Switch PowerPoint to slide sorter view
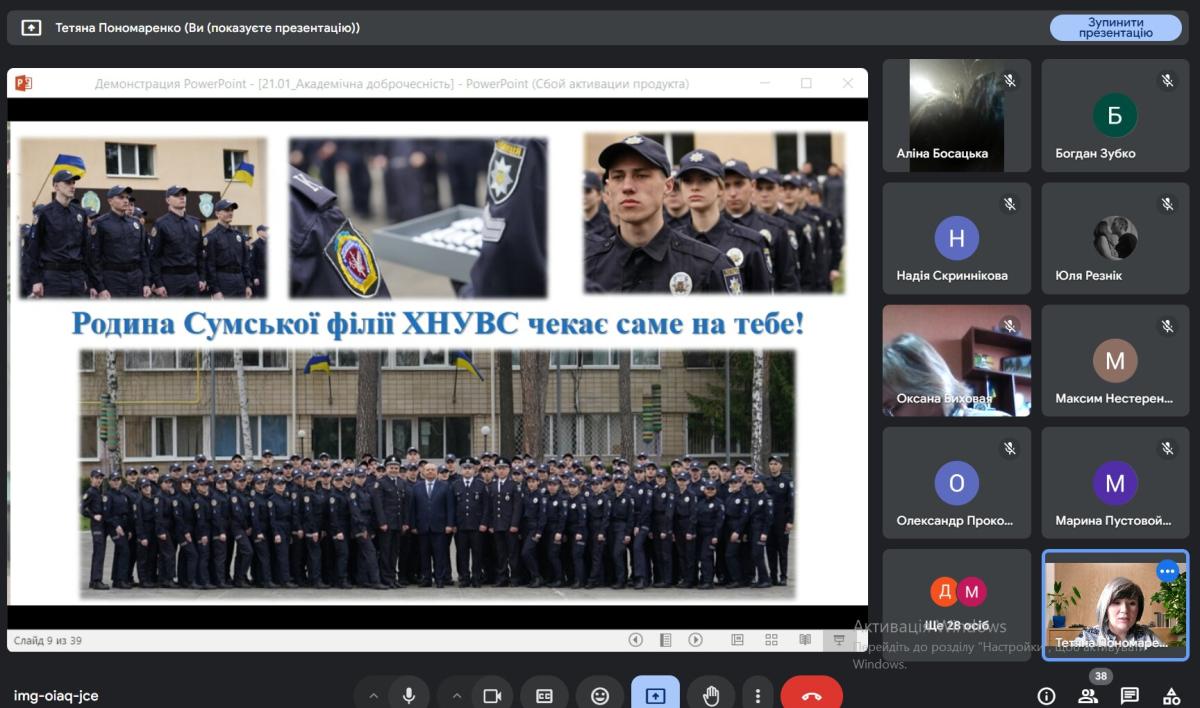 point(771,640)
